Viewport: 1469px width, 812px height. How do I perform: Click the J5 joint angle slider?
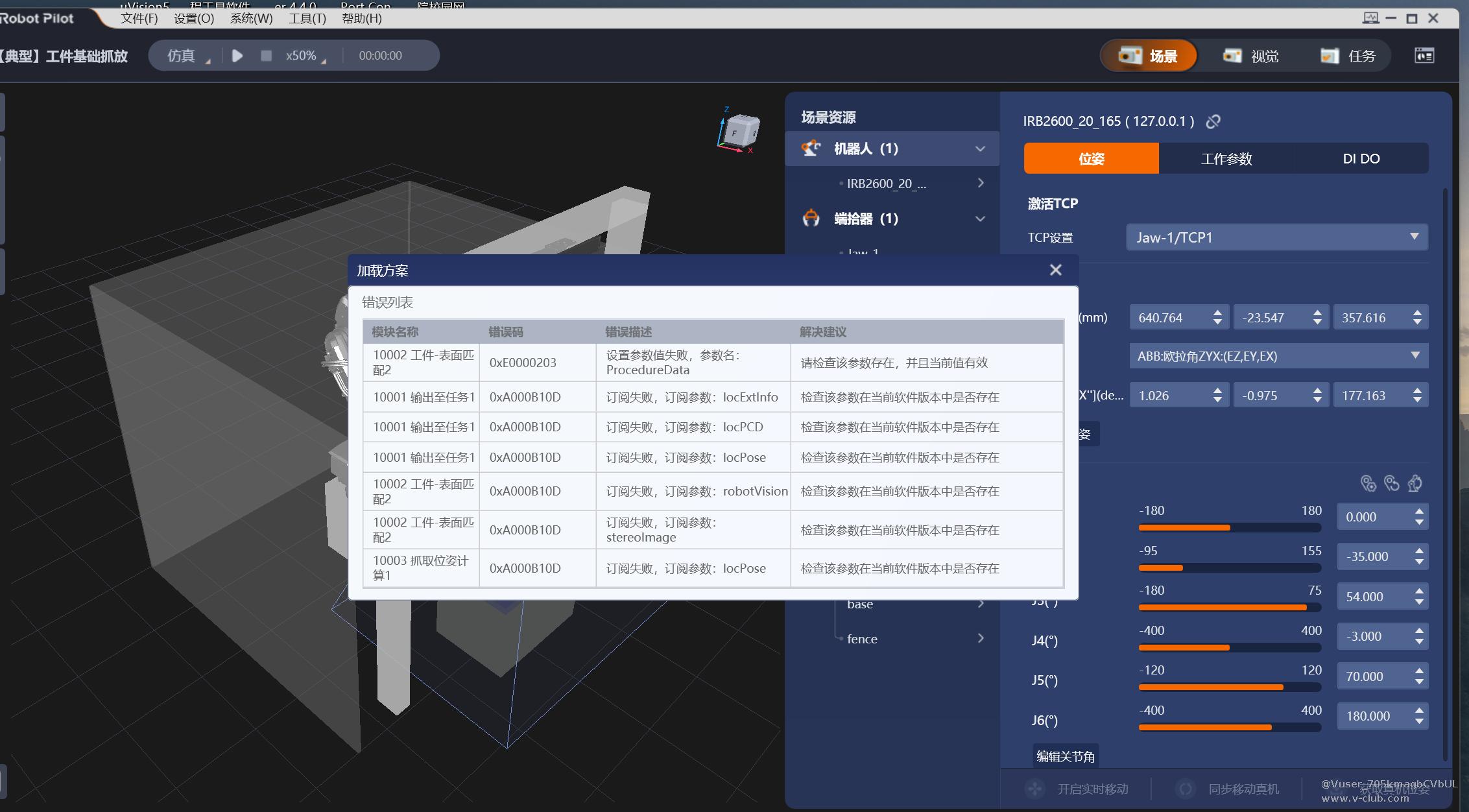[1229, 687]
